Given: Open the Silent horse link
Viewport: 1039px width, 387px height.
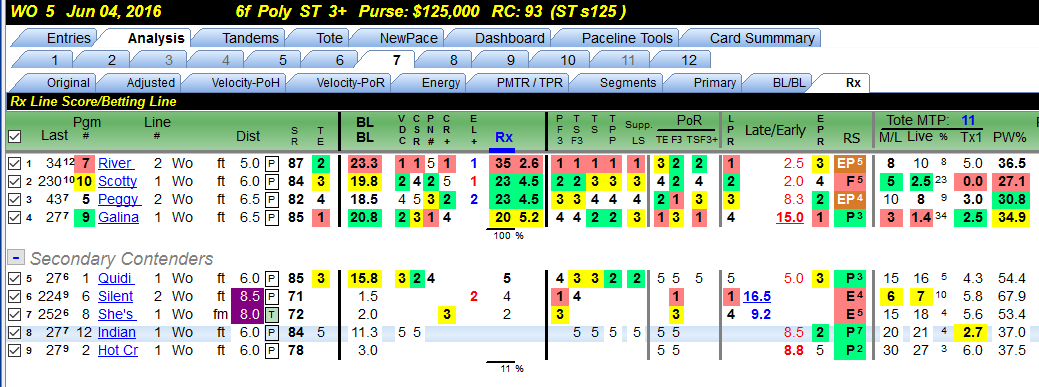Looking at the screenshot, I should [115, 296].
